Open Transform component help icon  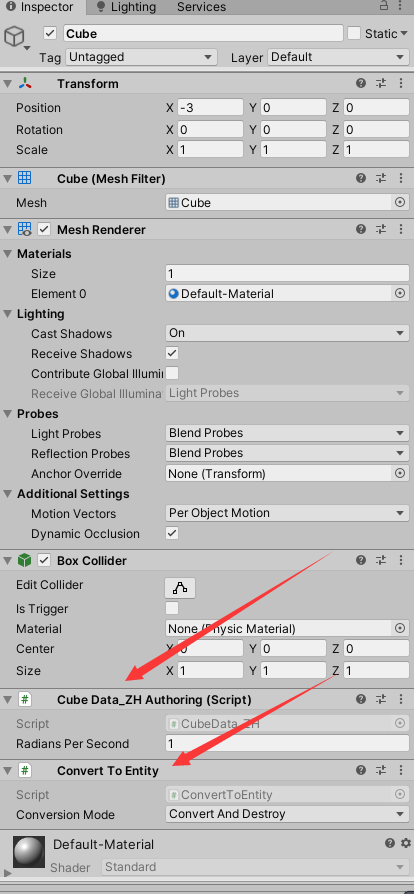pyautogui.click(x=361, y=84)
